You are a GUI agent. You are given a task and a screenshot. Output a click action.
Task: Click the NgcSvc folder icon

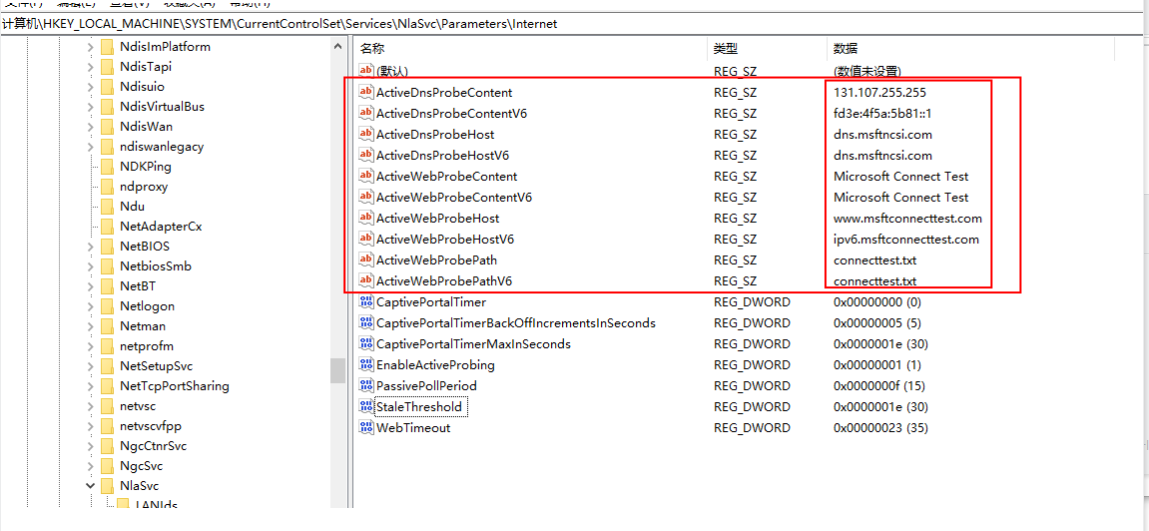(108, 466)
